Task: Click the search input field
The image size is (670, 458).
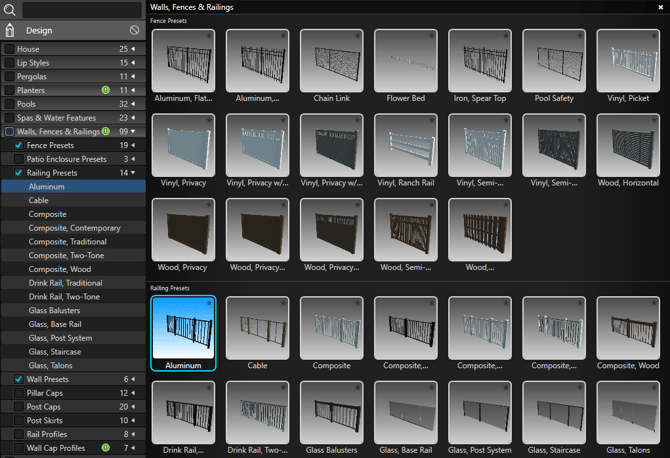Action: 82,9
